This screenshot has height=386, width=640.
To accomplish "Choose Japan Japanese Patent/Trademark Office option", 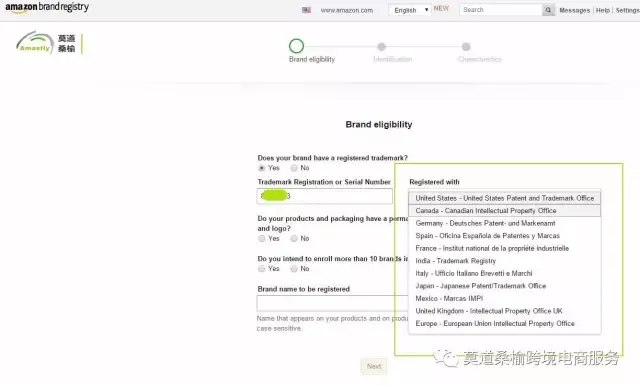I will coord(504,286).
